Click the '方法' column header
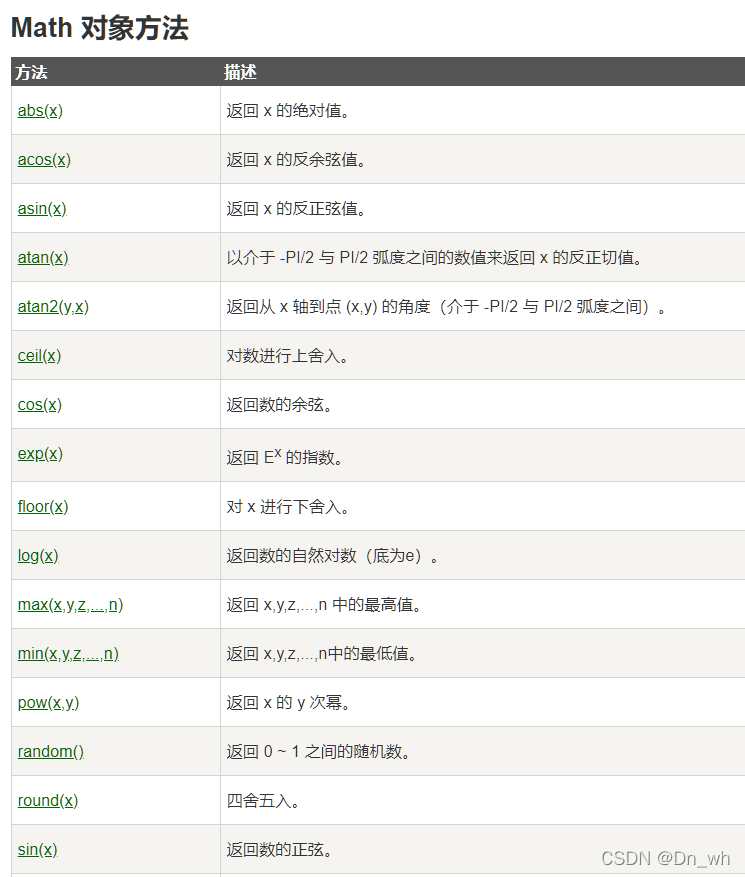Viewport: 745px width, 877px height. (x=31, y=72)
